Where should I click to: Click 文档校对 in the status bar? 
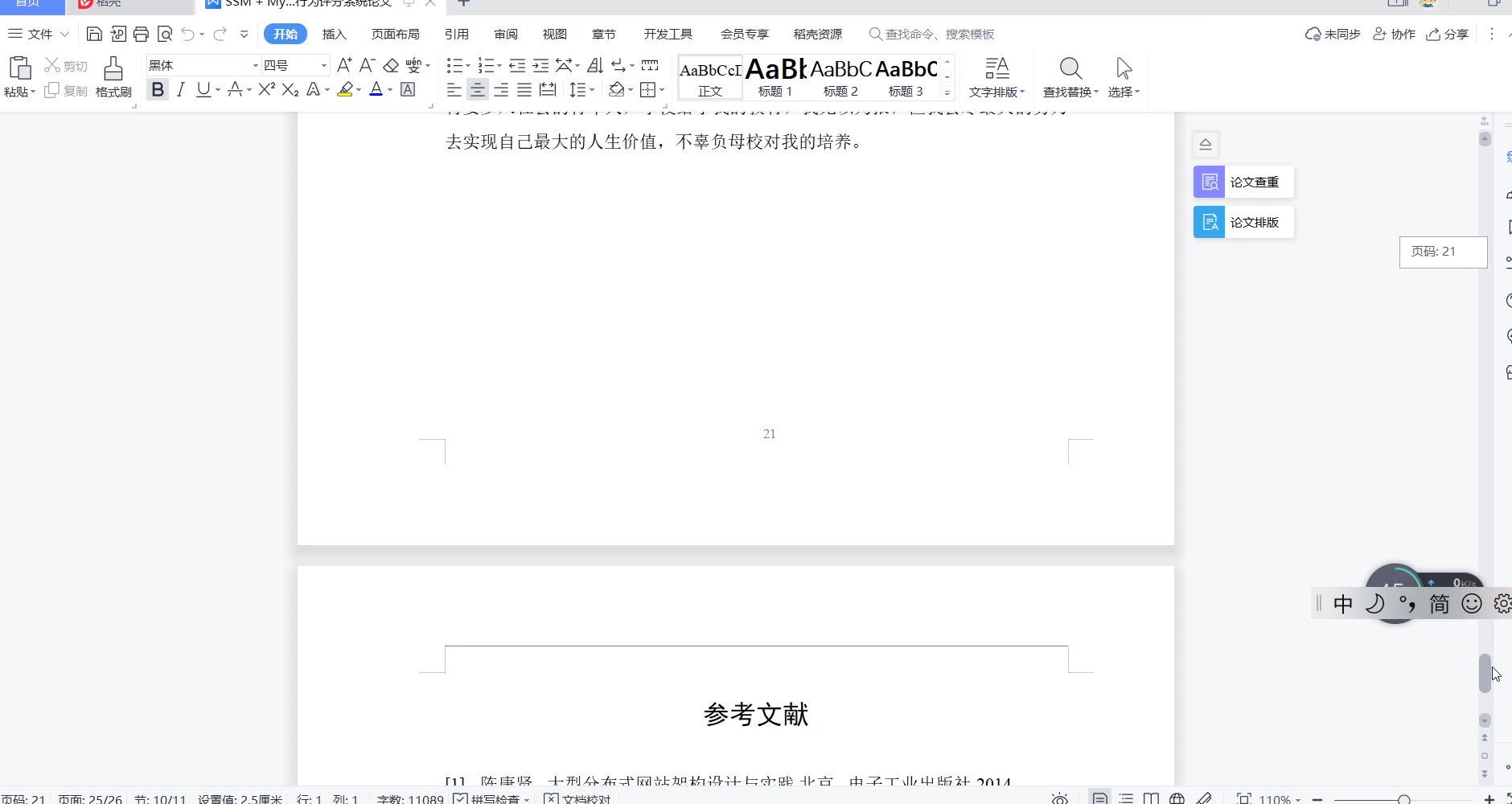pos(577,799)
